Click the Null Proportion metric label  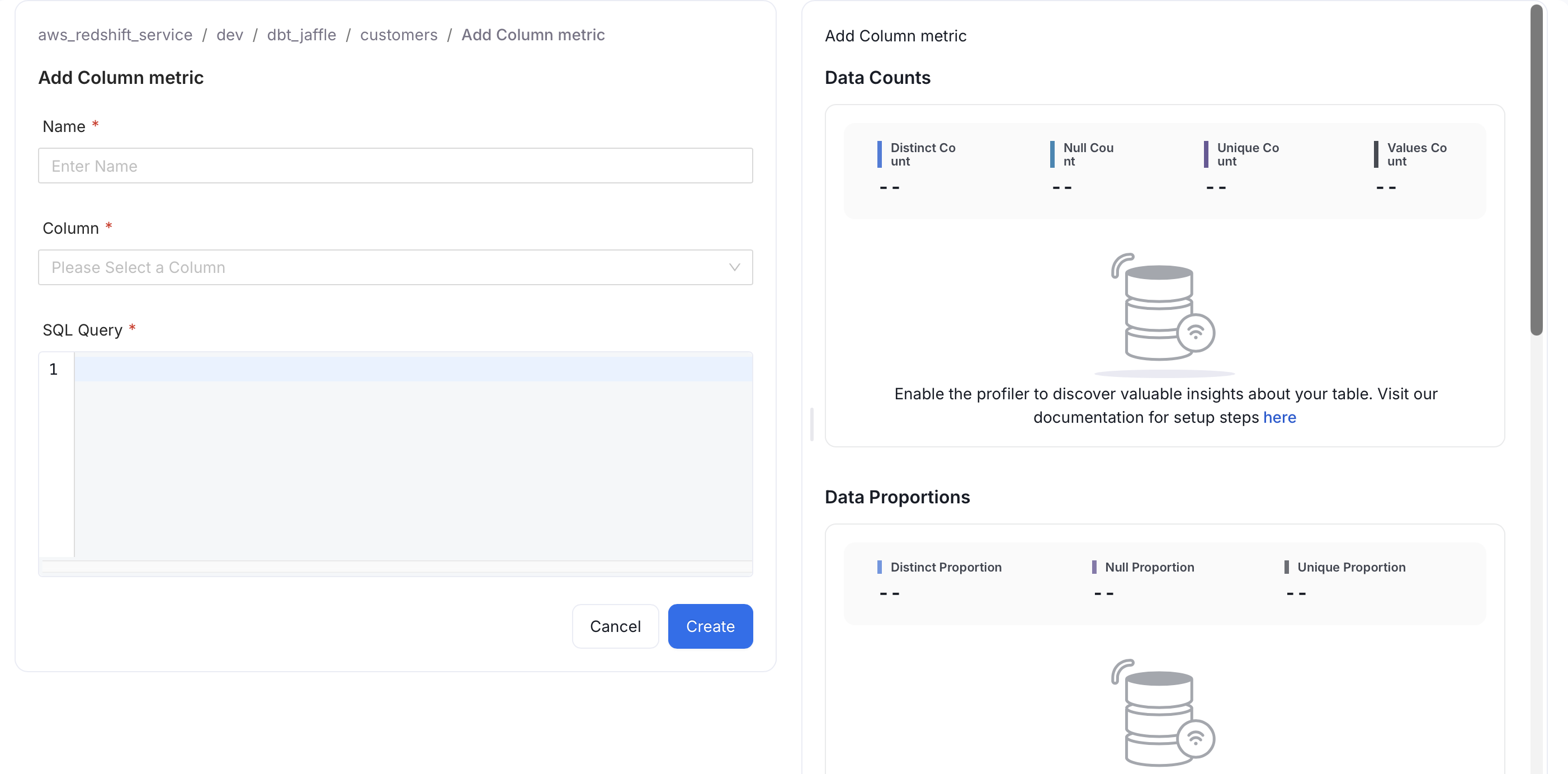point(1149,567)
